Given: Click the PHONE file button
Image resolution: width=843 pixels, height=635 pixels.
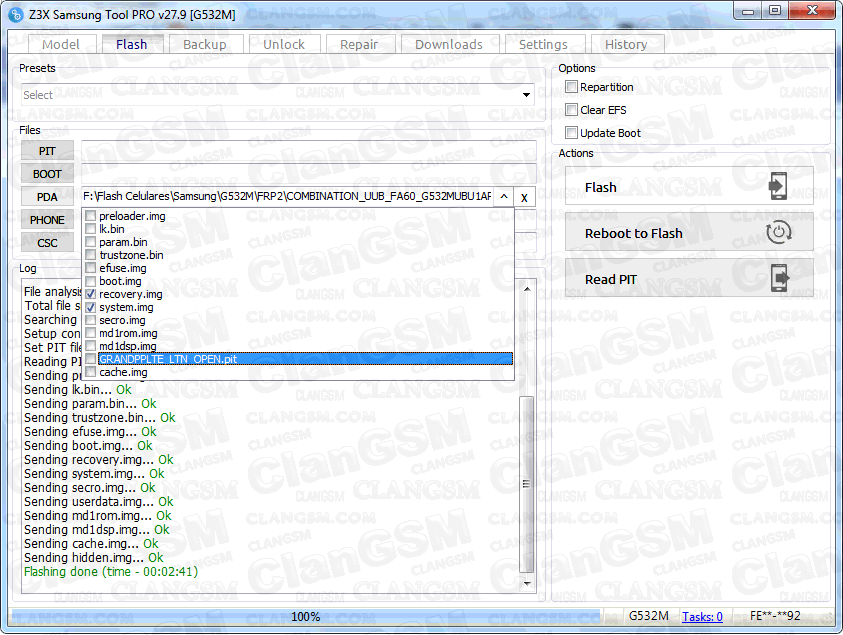Looking at the screenshot, I should [47, 220].
